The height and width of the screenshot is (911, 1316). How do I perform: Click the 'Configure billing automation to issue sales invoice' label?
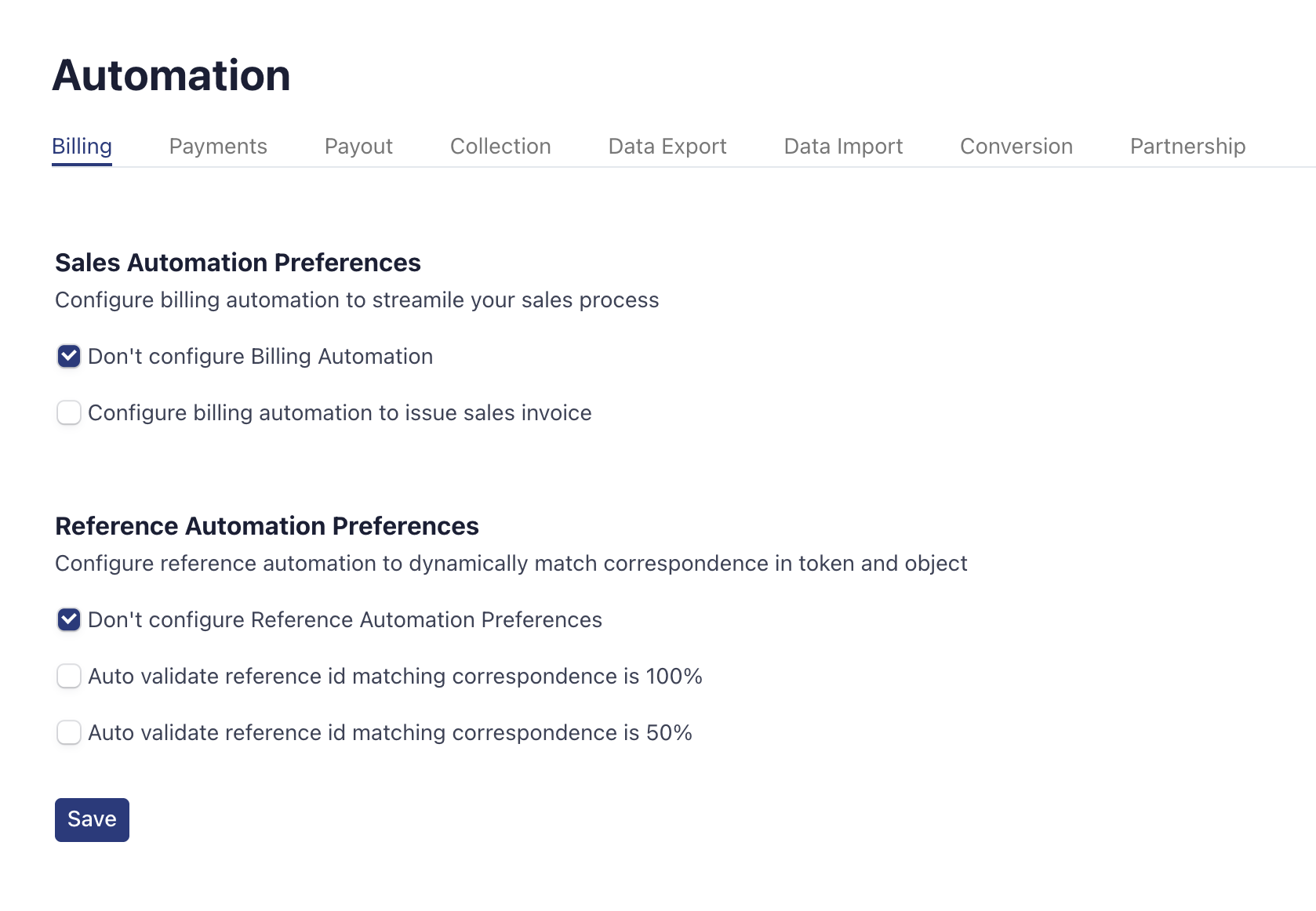tap(340, 413)
